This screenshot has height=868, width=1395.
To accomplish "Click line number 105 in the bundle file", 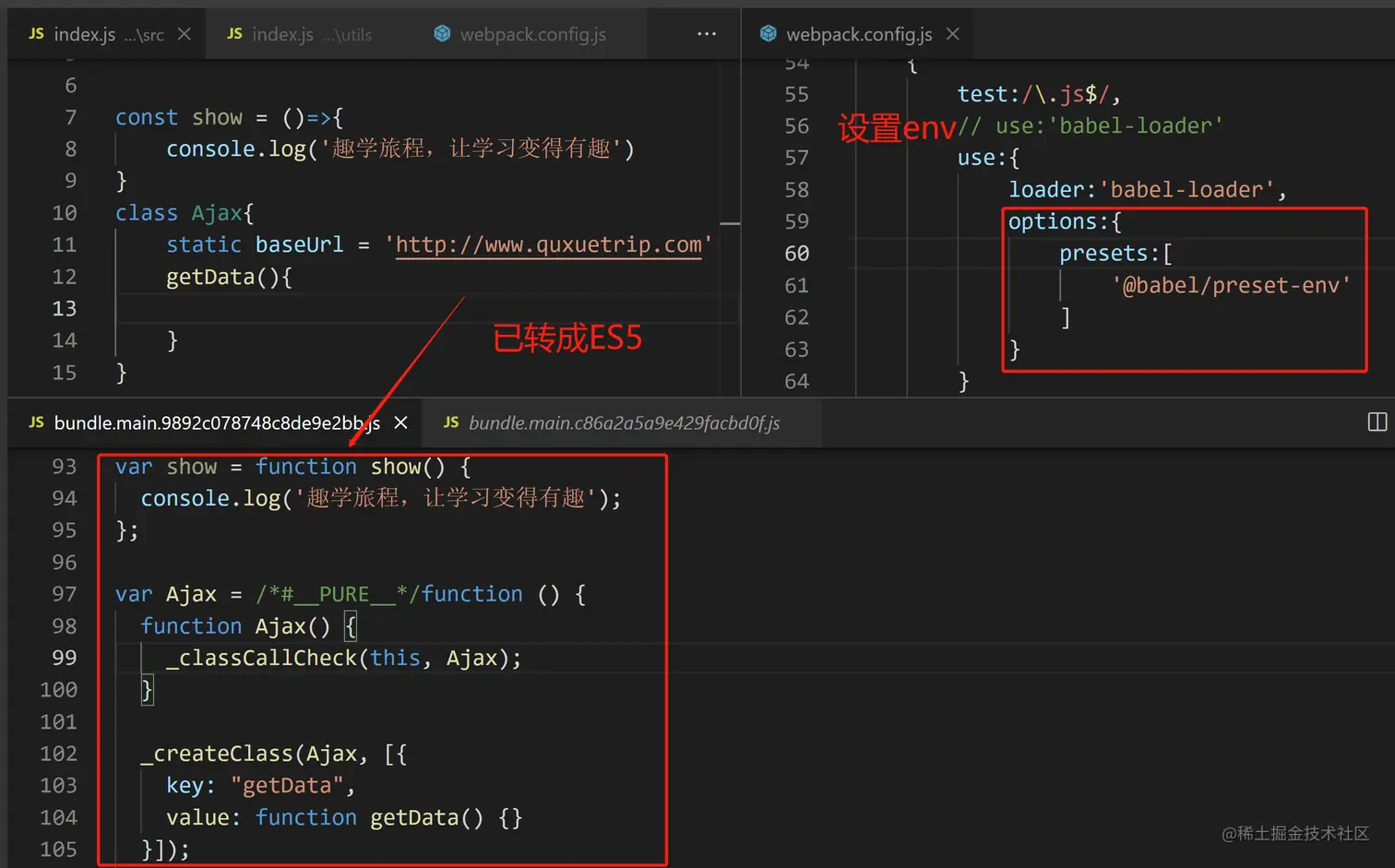I will tap(58, 850).
